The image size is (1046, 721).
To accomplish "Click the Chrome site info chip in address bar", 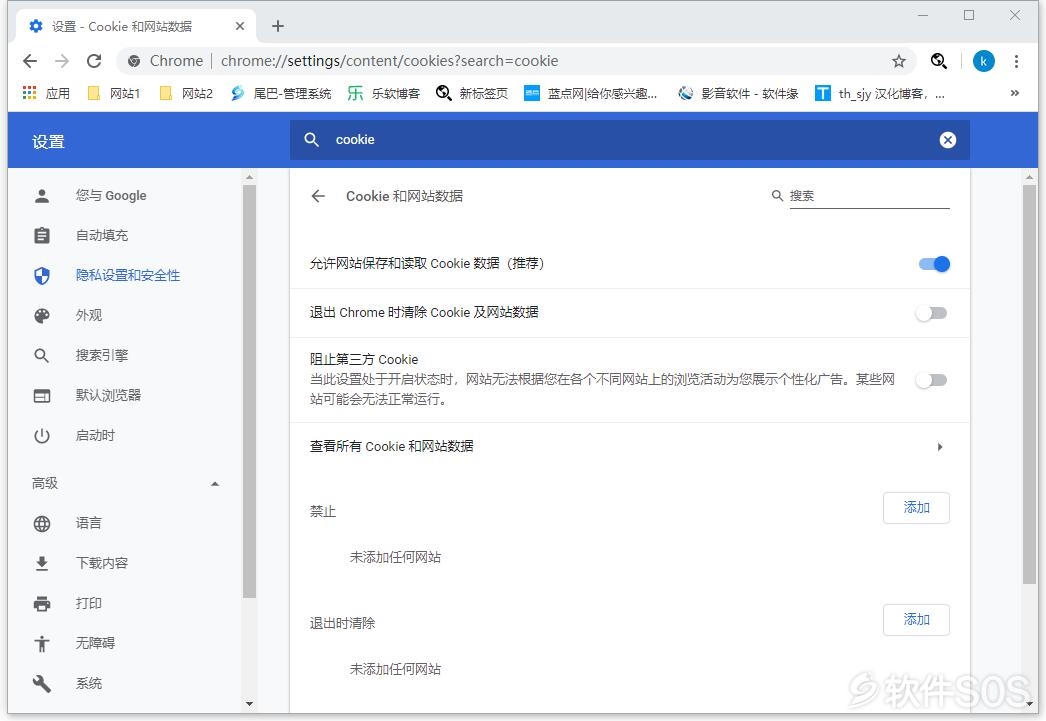I will 165,61.
